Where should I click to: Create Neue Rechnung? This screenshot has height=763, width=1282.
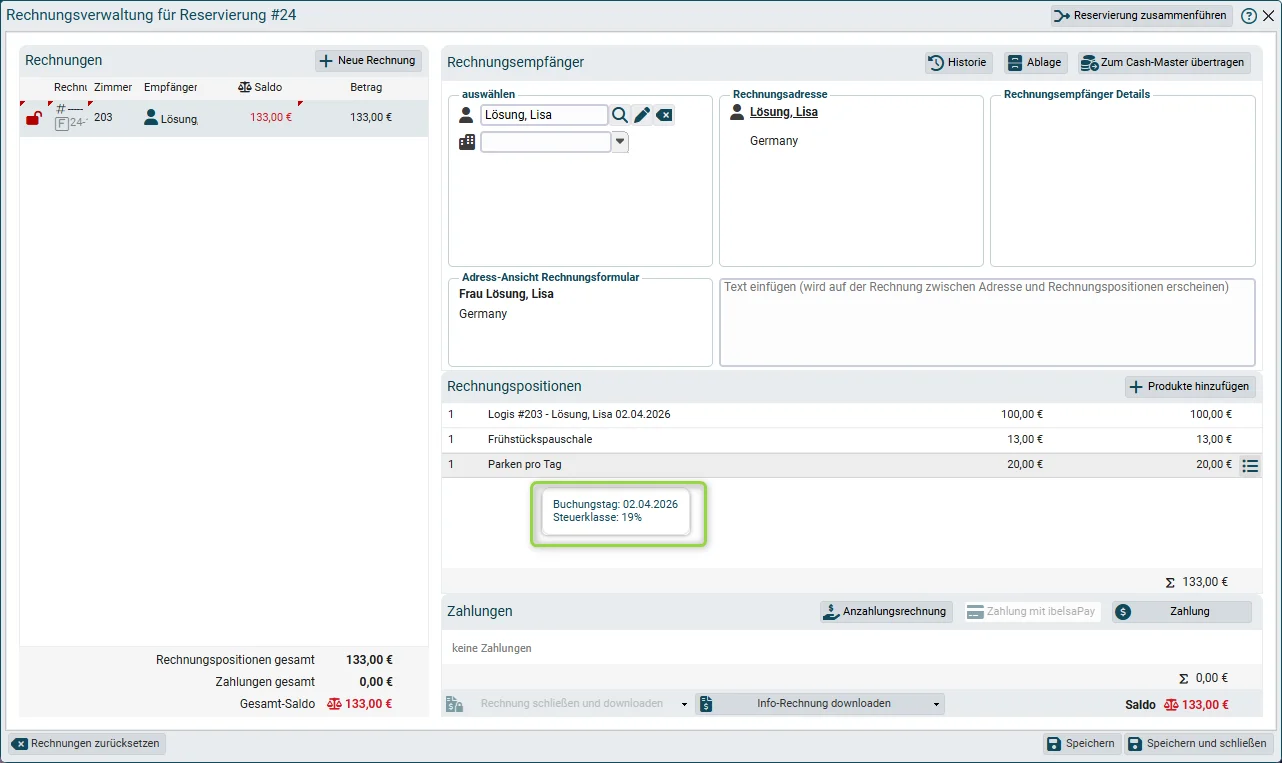coord(368,61)
